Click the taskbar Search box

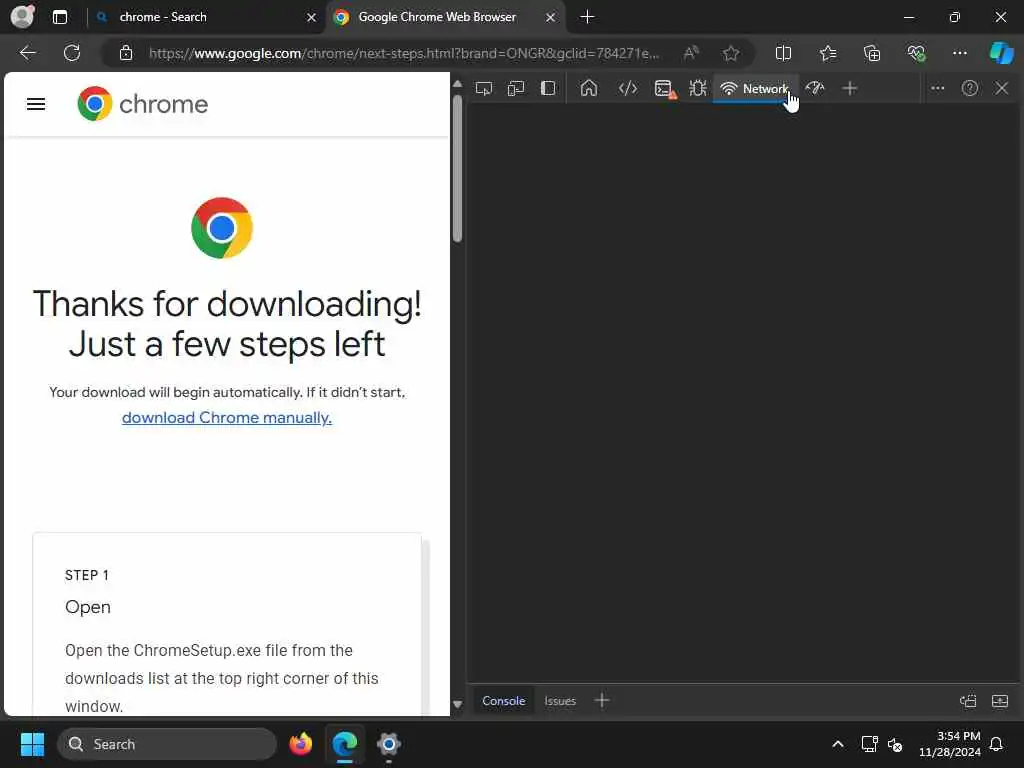[x=167, y=744]
